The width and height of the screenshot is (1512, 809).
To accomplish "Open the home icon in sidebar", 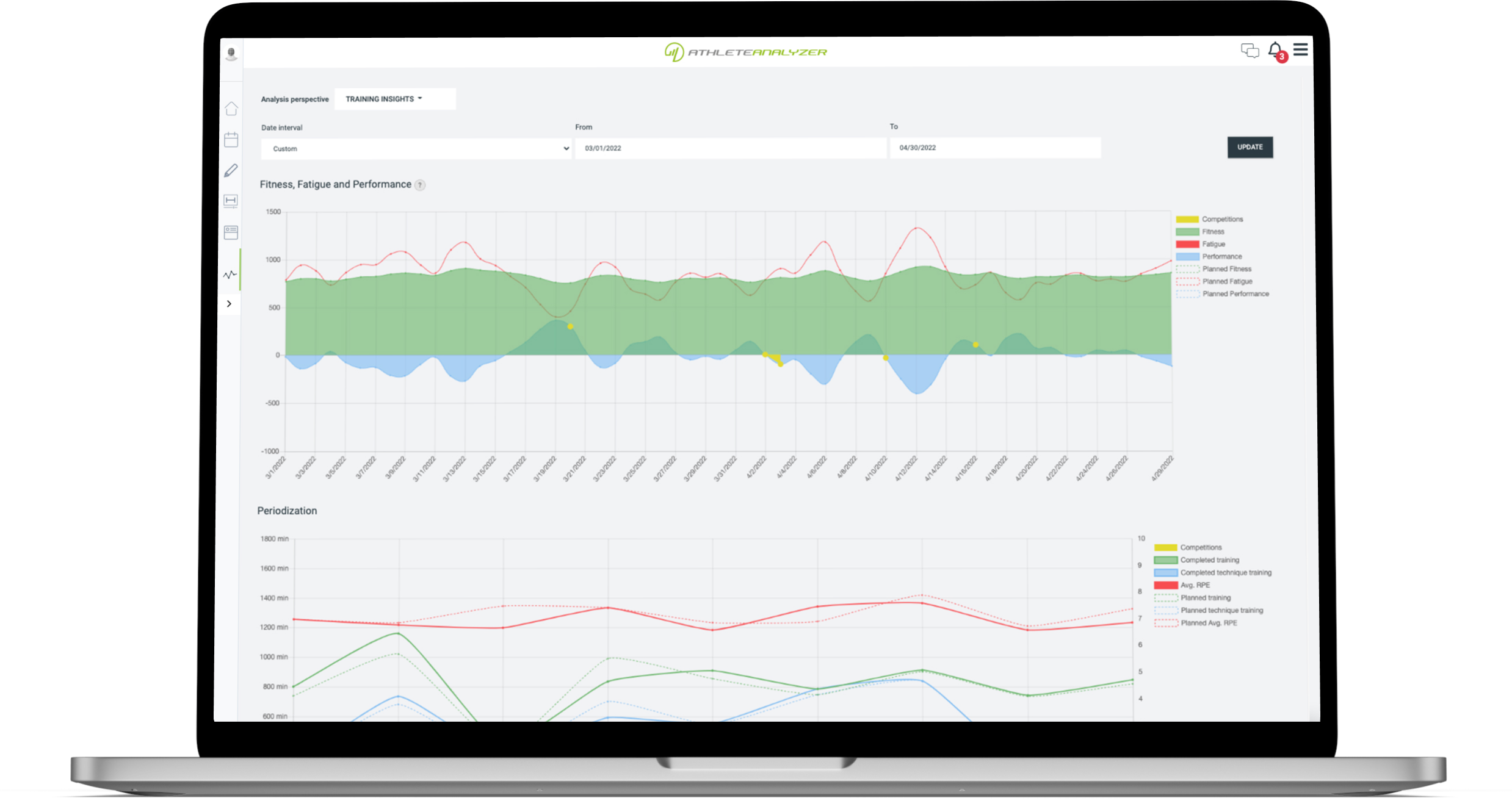I will [x=231, y=109].
